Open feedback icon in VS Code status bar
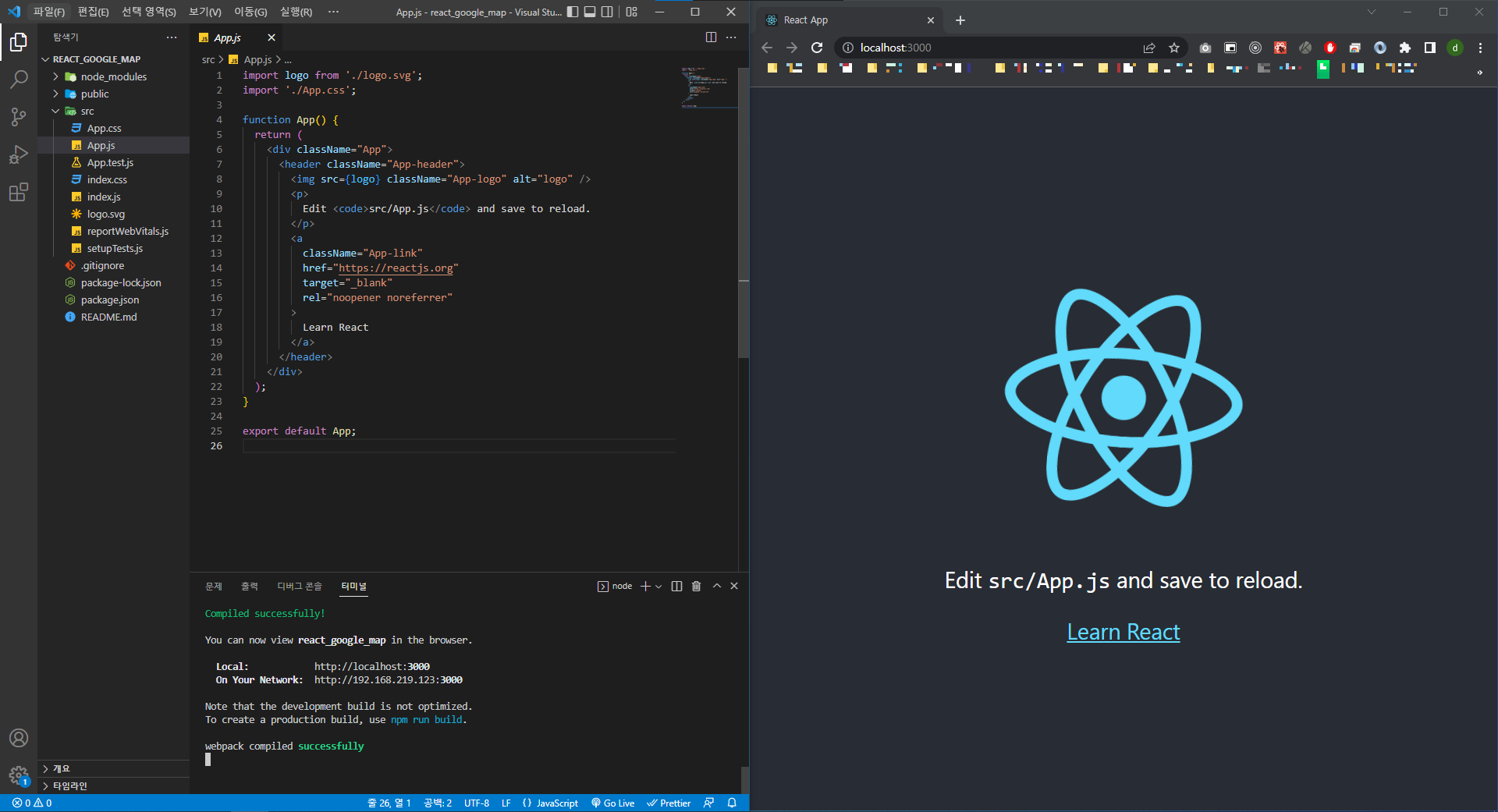This screenshot has width=1498, height=812. click(708, 803)
